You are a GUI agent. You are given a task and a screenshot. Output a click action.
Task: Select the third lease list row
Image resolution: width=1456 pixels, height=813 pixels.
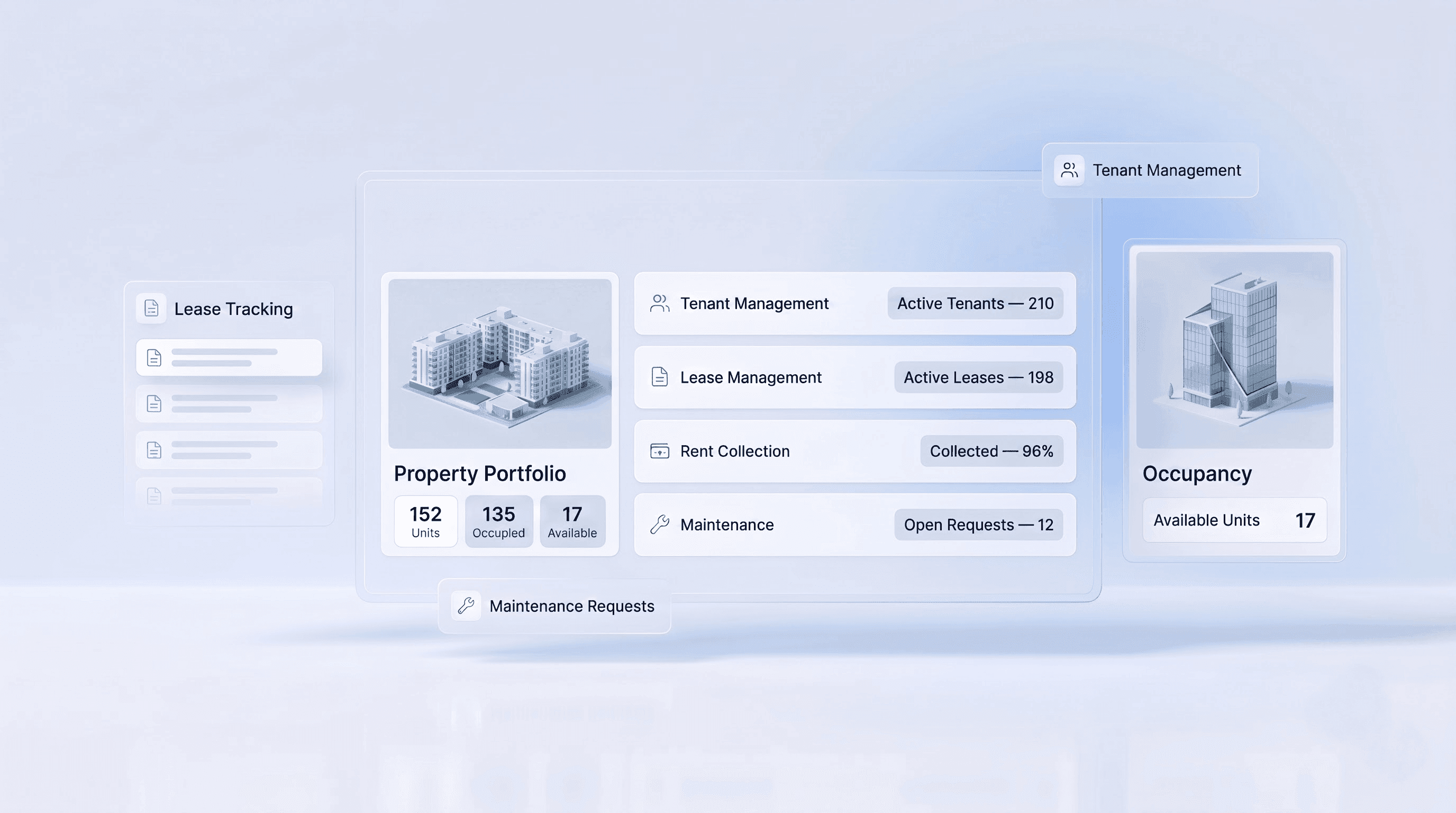[x=229, y=450]
